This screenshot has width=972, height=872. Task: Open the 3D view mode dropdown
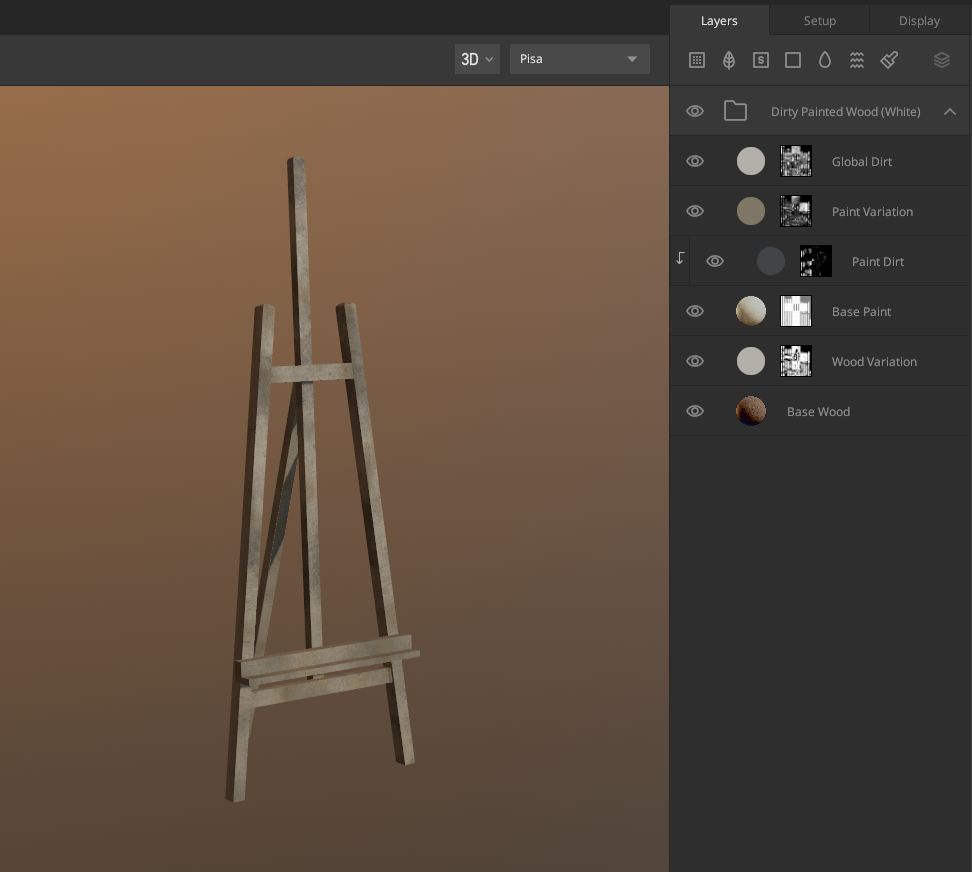click(x=477, y=59)
